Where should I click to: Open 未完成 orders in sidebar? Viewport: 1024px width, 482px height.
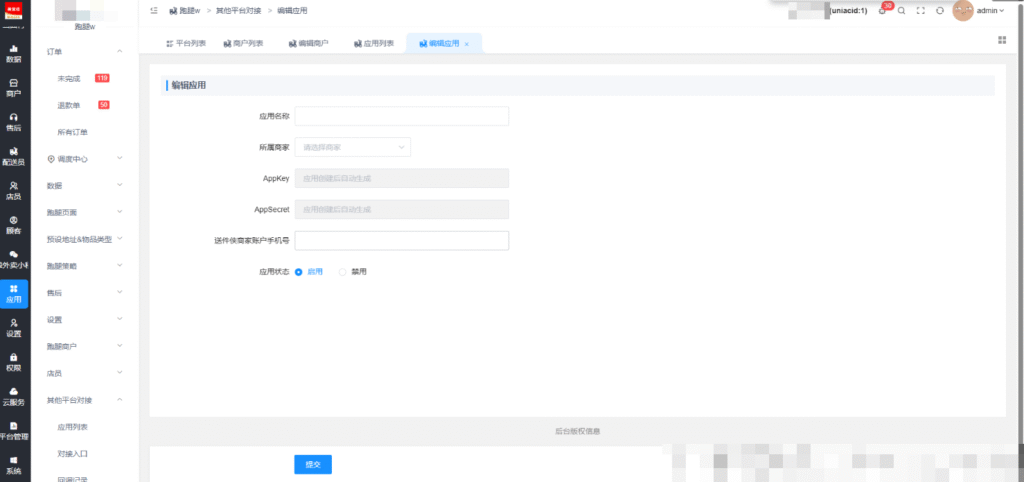70,78
